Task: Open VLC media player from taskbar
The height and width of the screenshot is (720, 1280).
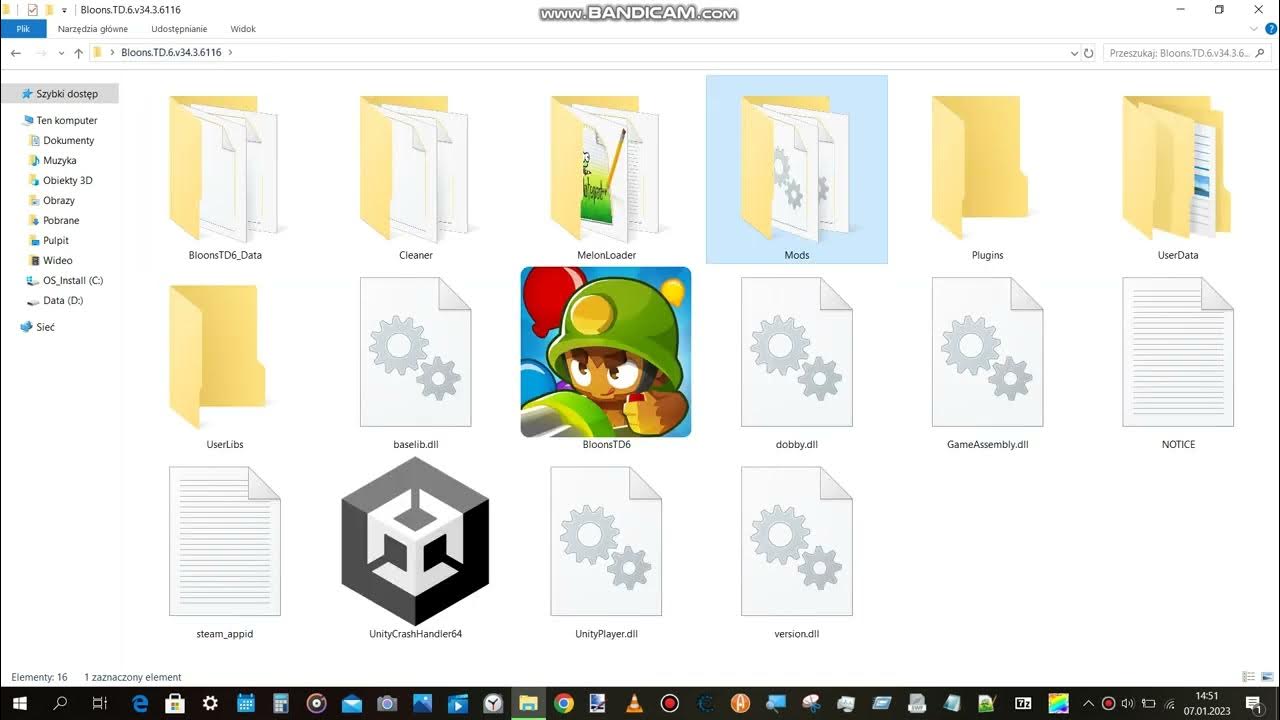Action: (634, 703)
